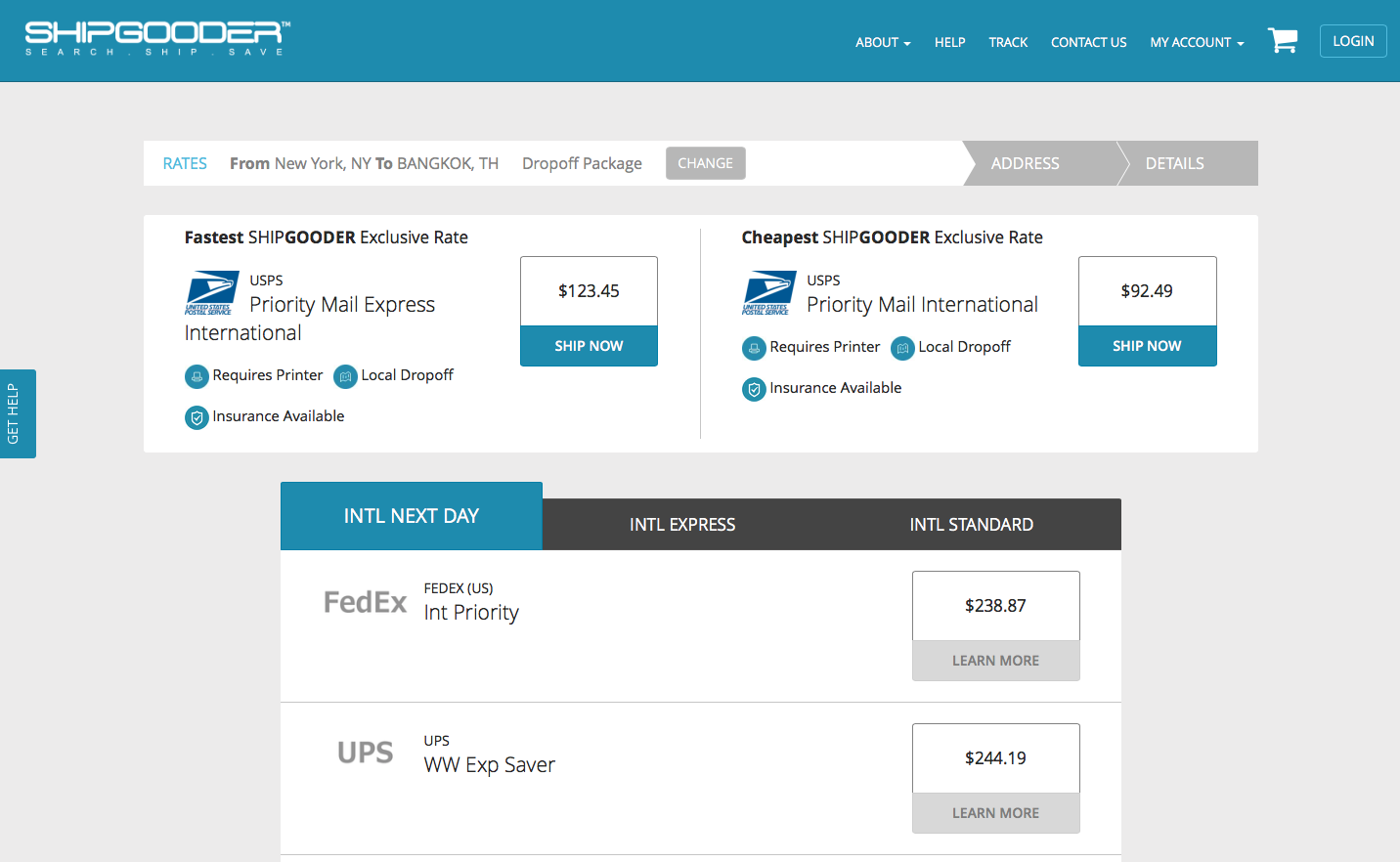1400x862 pixels.
Task: Click the Local Dropoff icon under cheapest rate
Action: pyautogui.click(x=901, y=348)
